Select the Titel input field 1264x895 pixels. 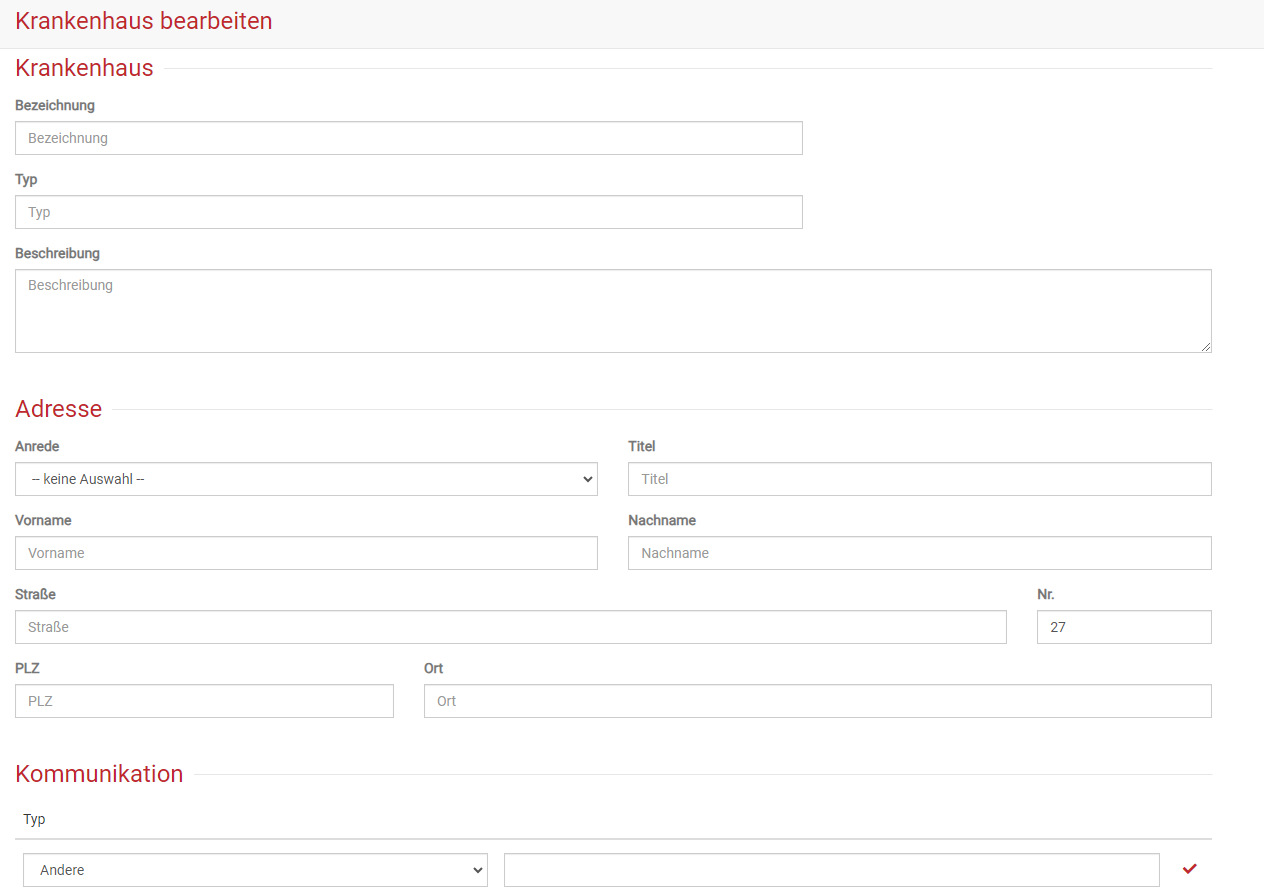pos(919,479)
